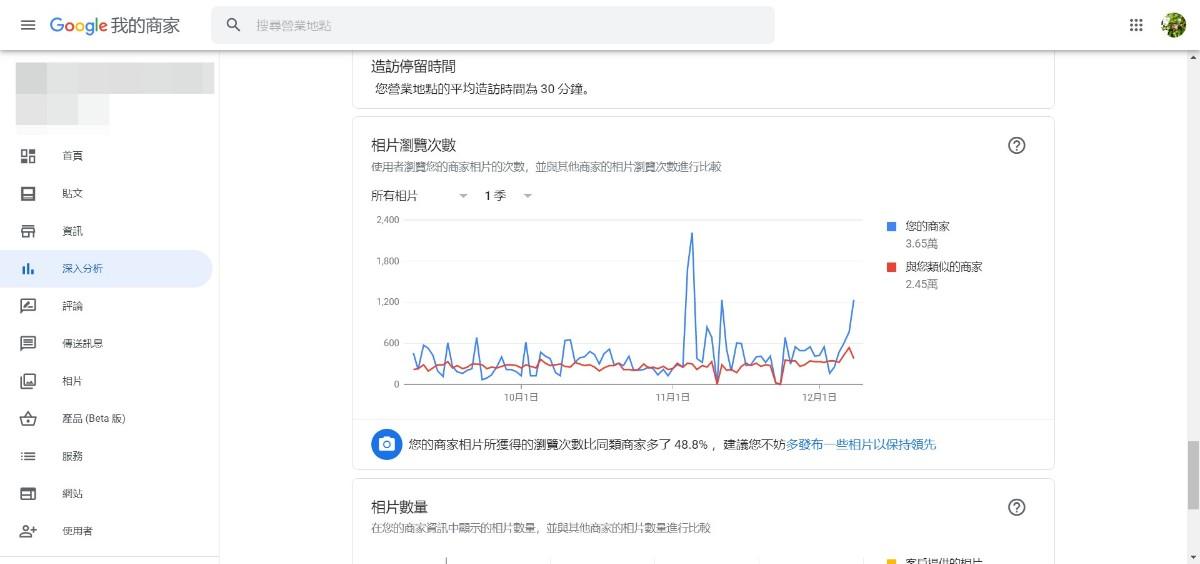
Task: Click the 搜尋營業地點 search field
Action: coord(500,25)
